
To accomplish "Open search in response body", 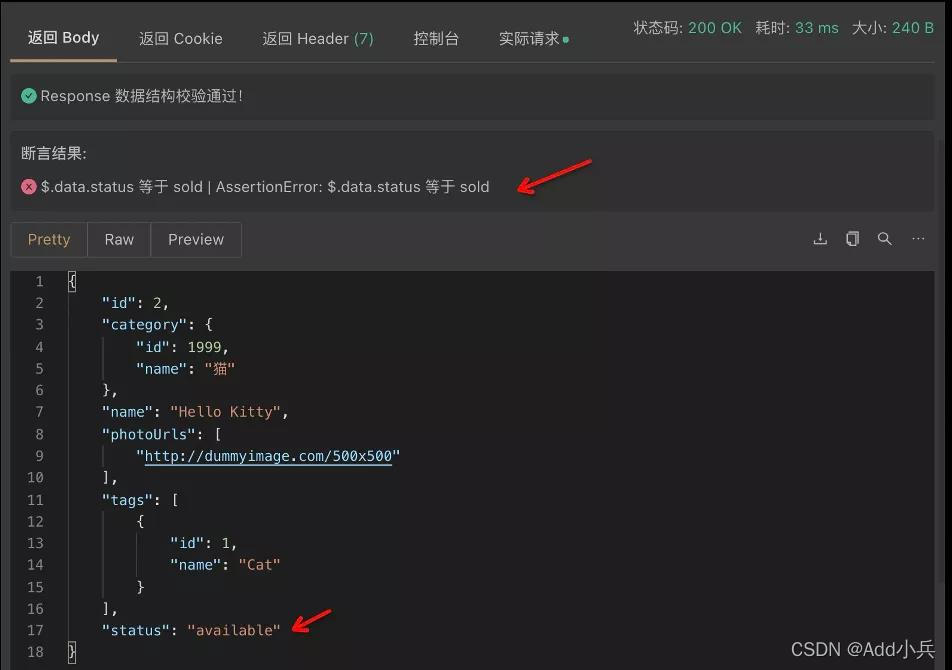I will click(885, 239).
